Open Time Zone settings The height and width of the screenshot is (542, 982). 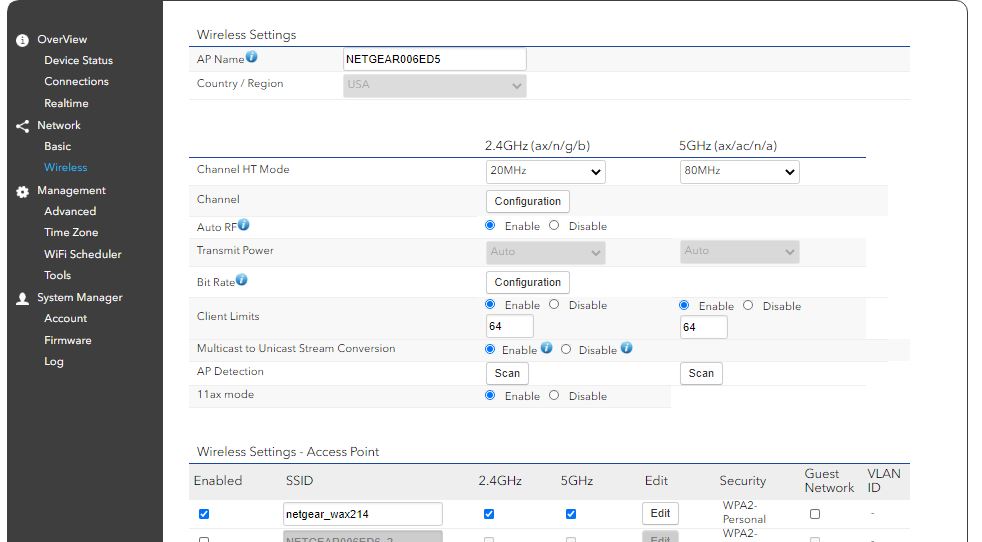(71, 232)
